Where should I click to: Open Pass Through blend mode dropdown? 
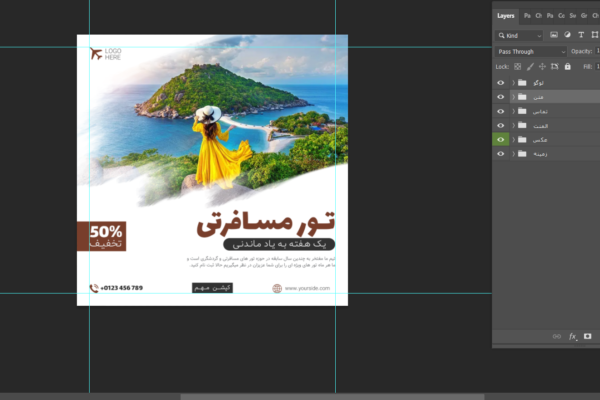[531, 51]
